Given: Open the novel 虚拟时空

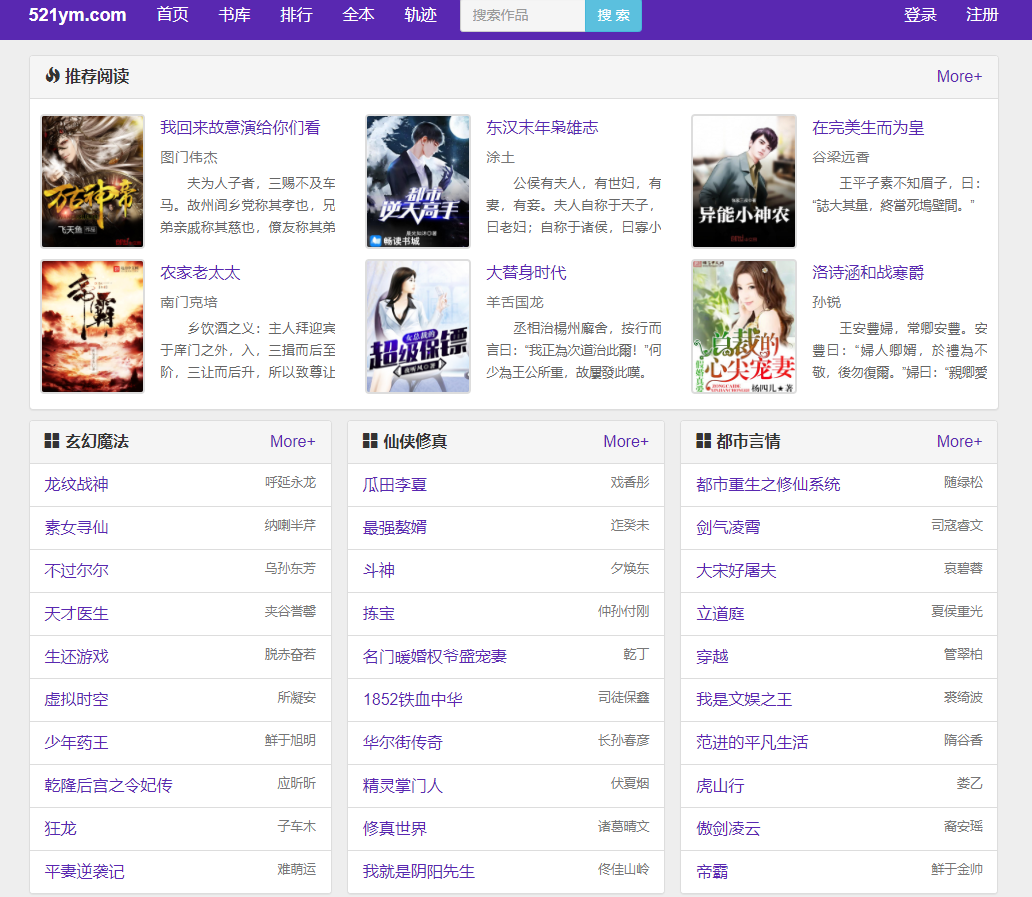Looking at the screenshot, I should 76,700.
